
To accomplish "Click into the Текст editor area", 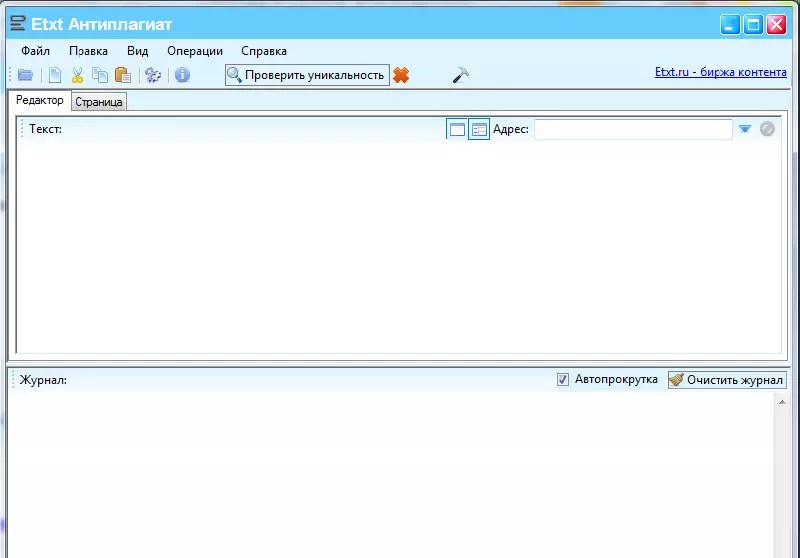I will coord(398,247).
